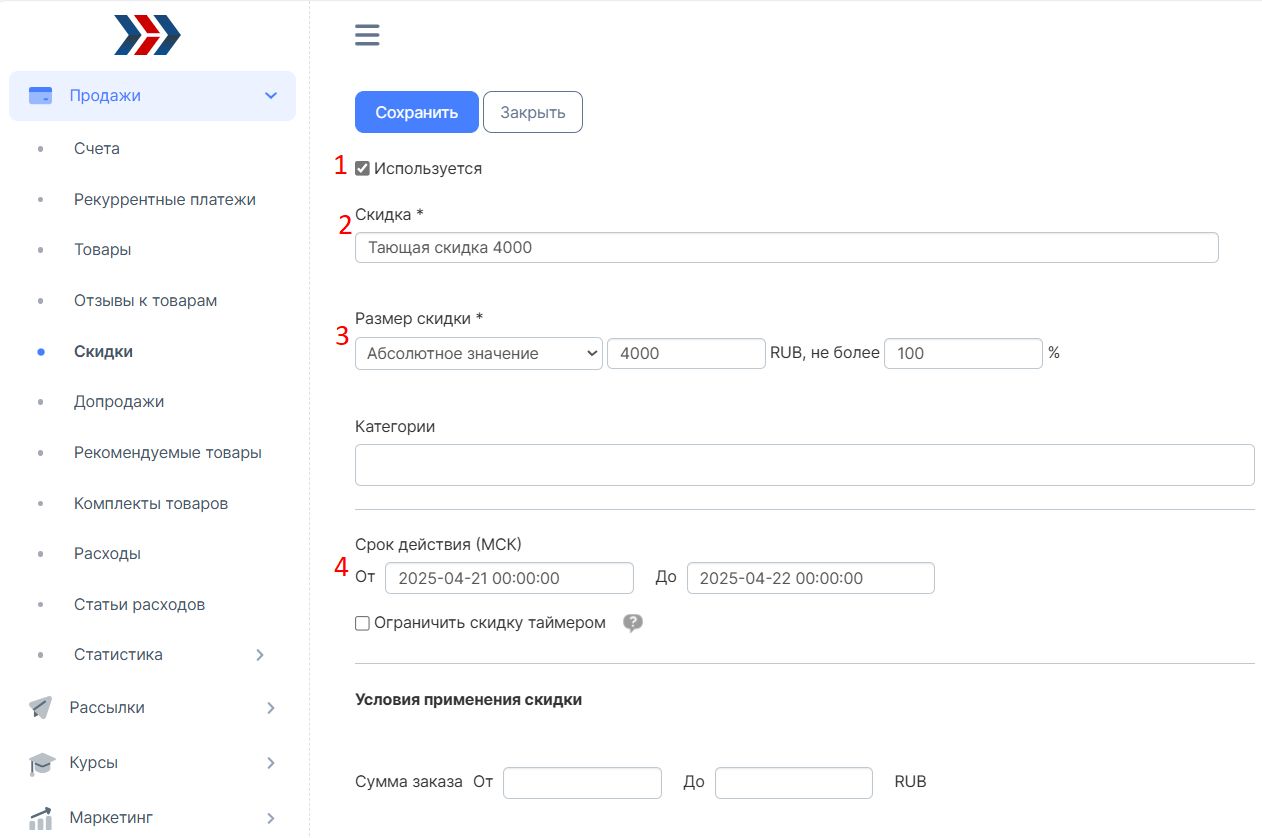The width and height of the screenshot is (1262, 838).
Task: Click the Рассылки paper plane icon
Action: [40, 708]
